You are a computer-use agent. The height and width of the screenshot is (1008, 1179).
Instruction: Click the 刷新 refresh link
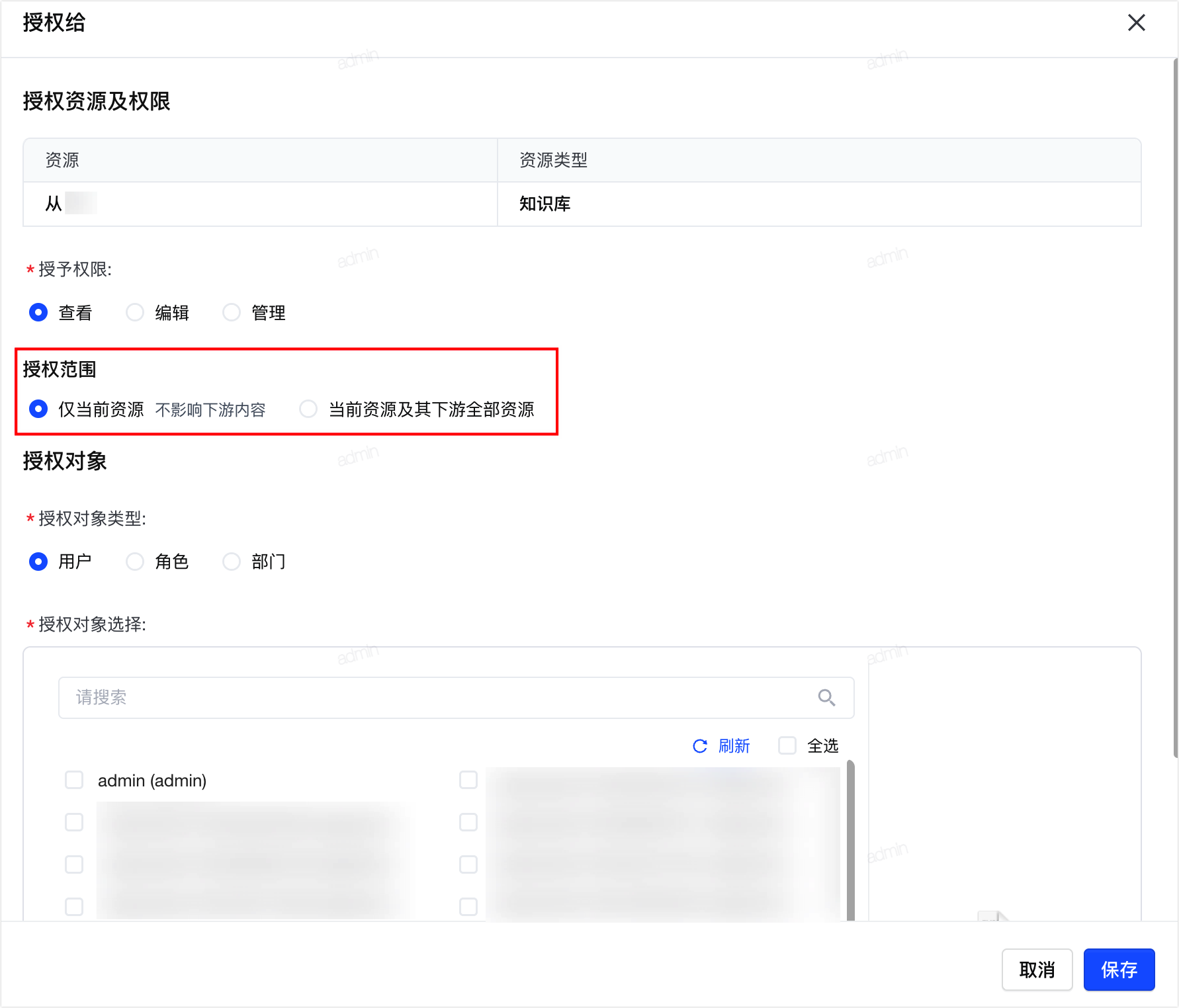click(x=734, y=746)
